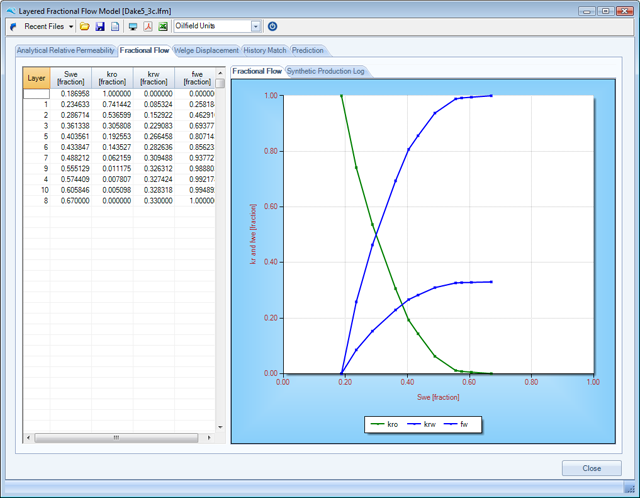Click the fw legend entry in the chart
640x498 pixels.
coord(456,425)
